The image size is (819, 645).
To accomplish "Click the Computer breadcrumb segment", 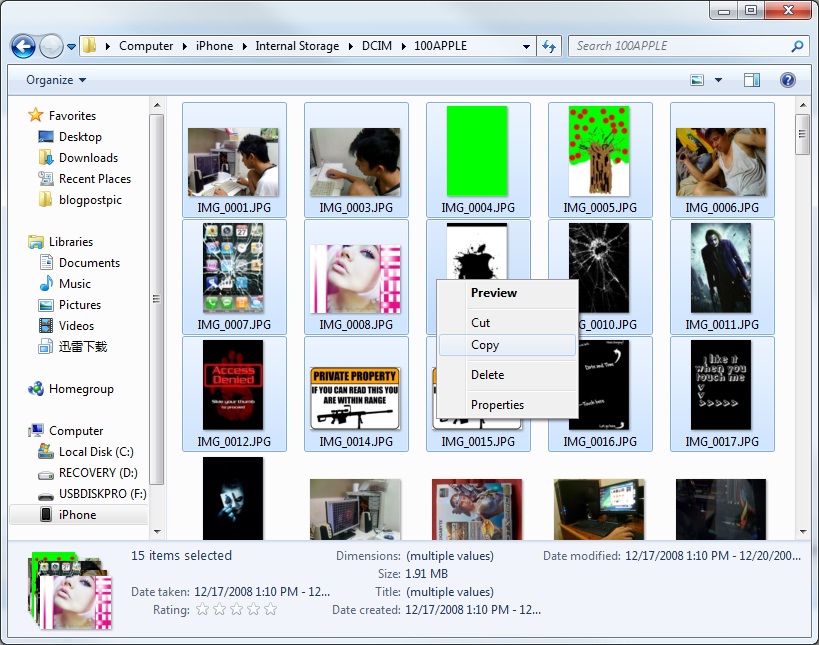I will click(x=146, y=46).
